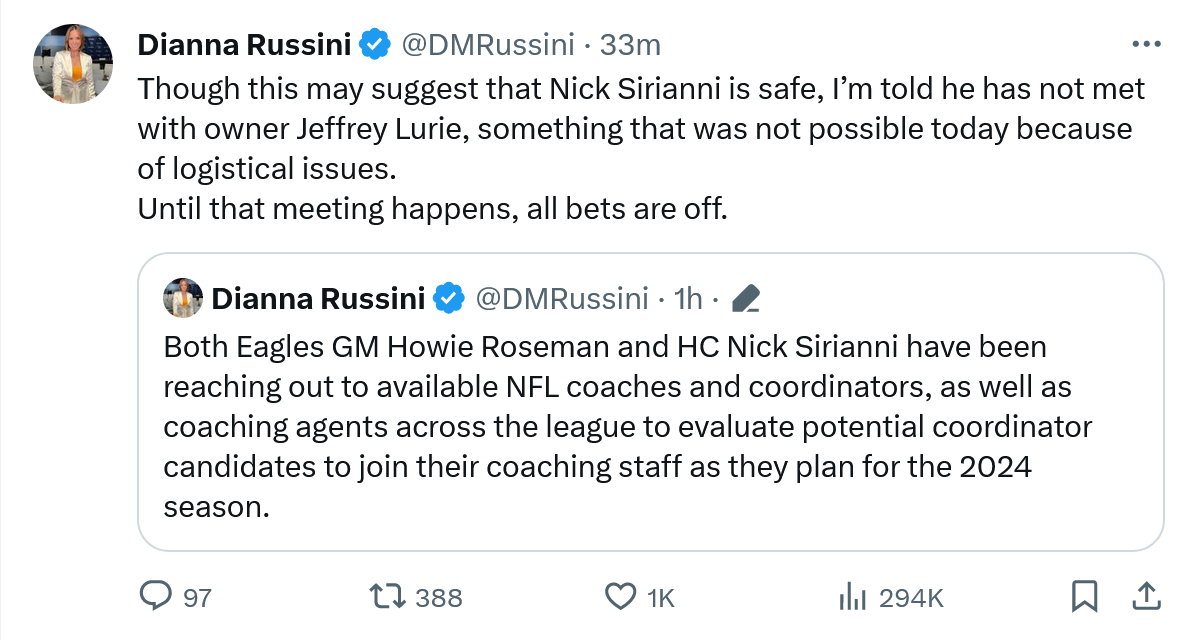Like the tweet with heart icon
Image resolution: width=1196 pixels, height=640 pixels.
[x=621, y=597]
